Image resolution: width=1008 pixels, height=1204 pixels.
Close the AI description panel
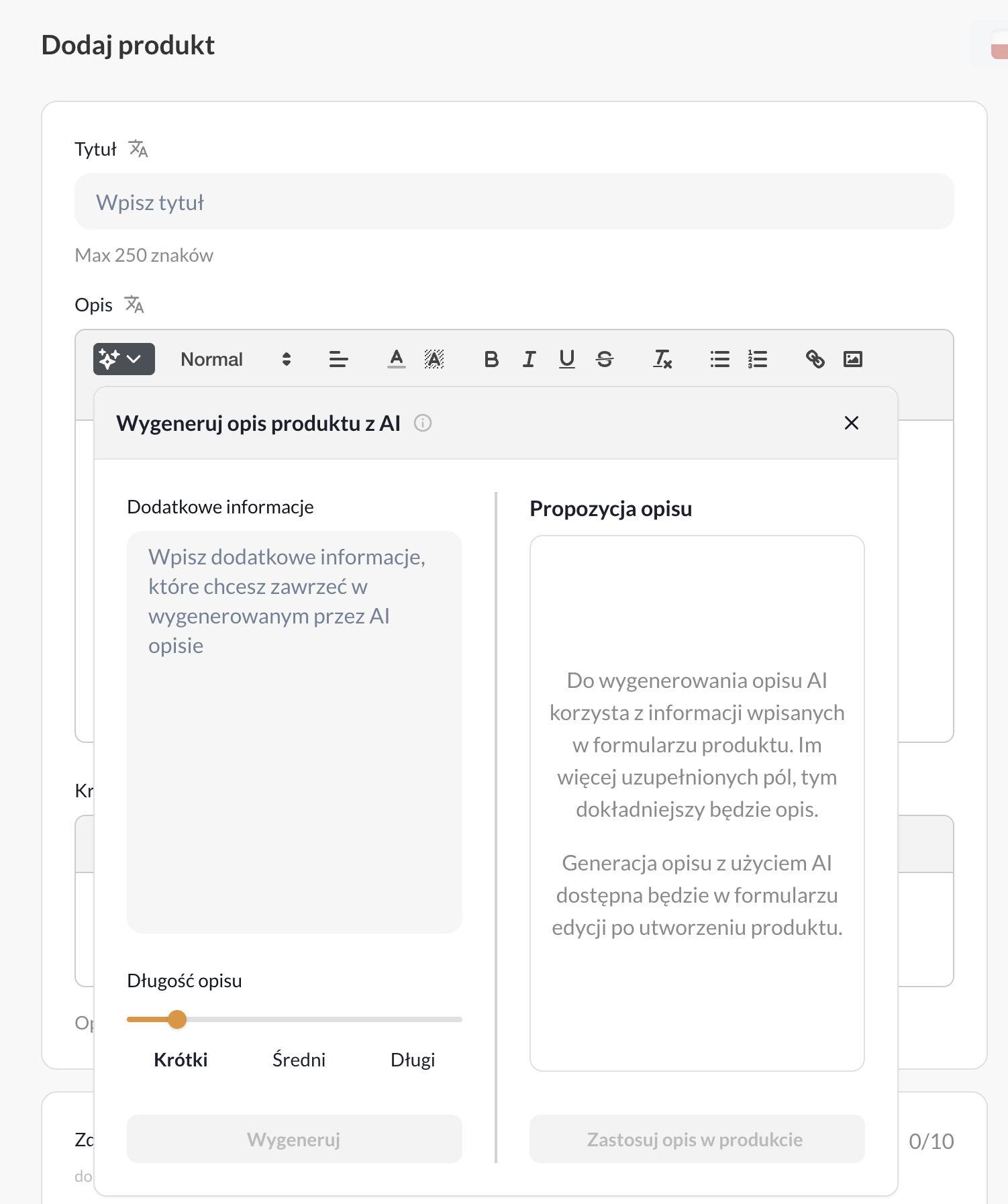point(852,423)
